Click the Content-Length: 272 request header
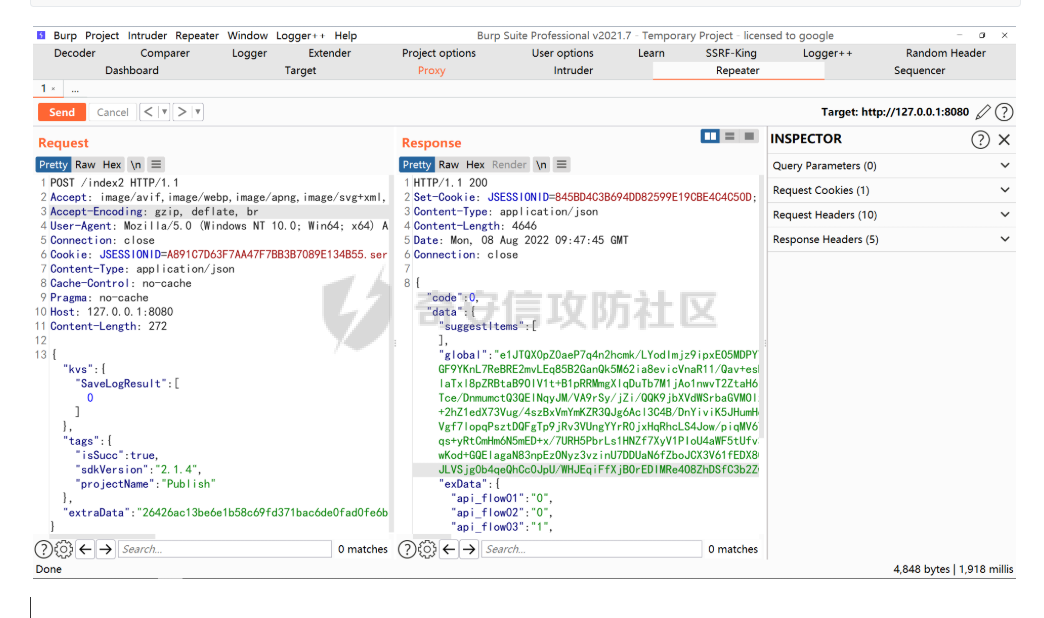The height and width of the screenshot is (618, 1044). click(109, 326)
